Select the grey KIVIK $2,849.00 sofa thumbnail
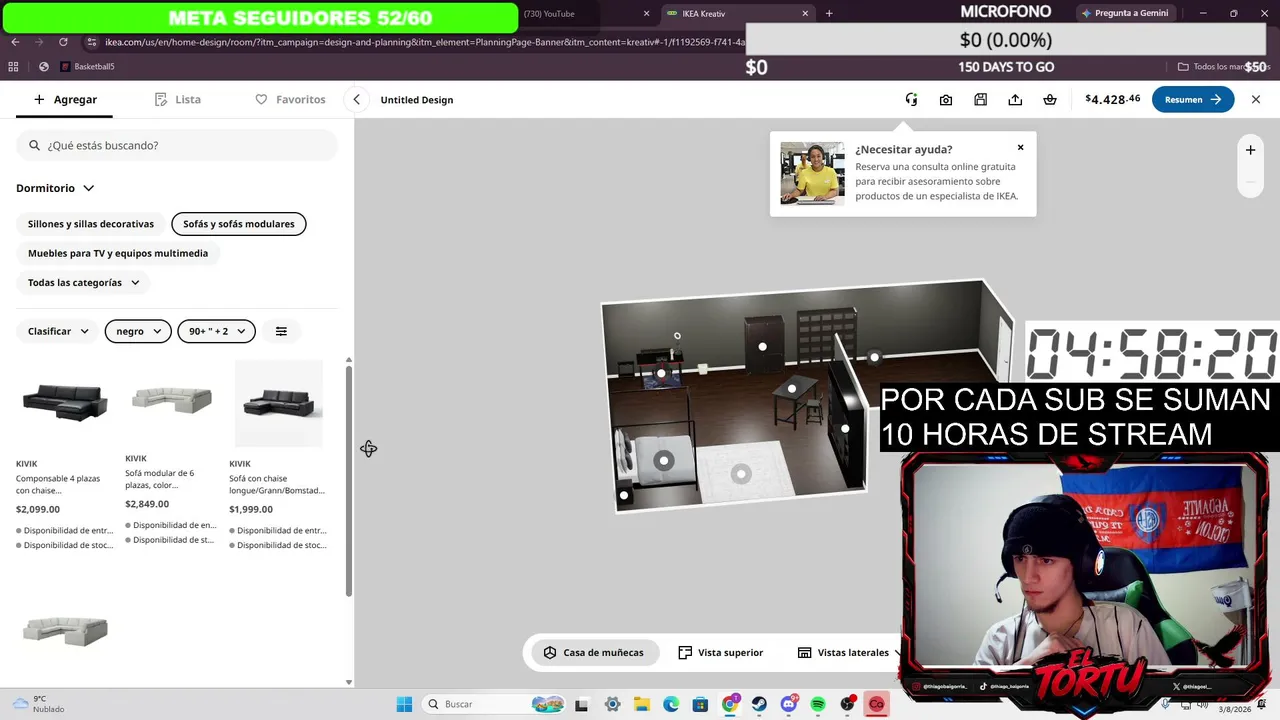 pos(172,399)
